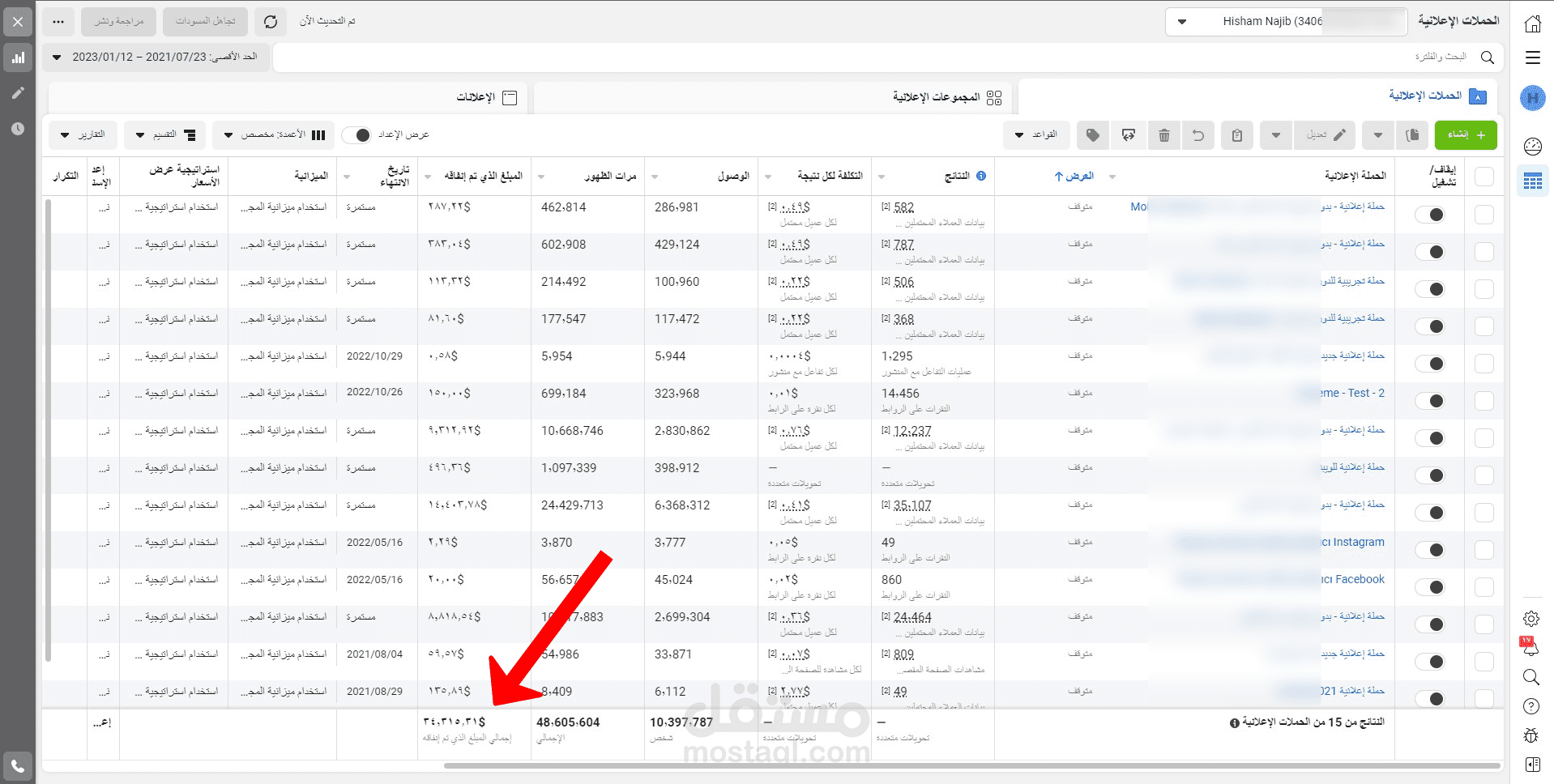This screenshot has width=1554, height=784.
Task: Open the clock history icon in left panel
Action: click(x=18, y=129)
